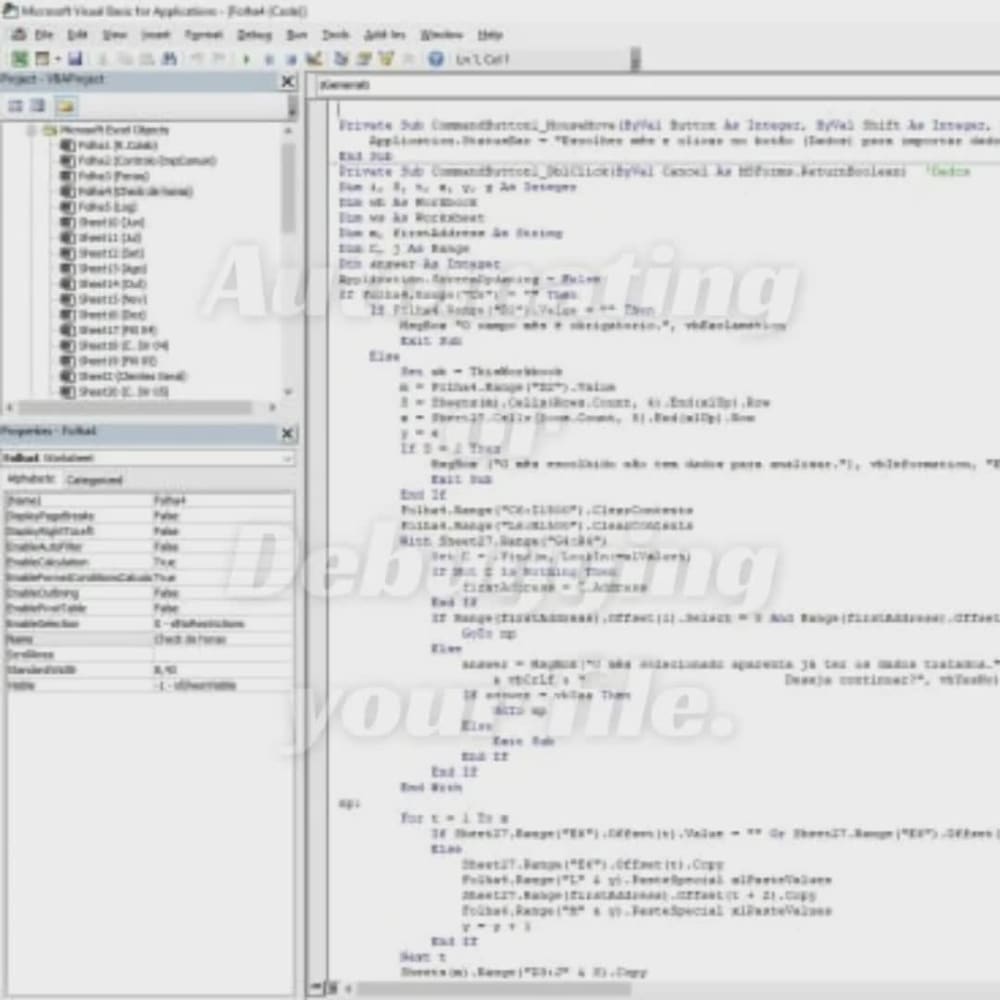Switch to Categorized properties tab
The height and width of the screenshot is (1000, 1000).
coord(94,480)
